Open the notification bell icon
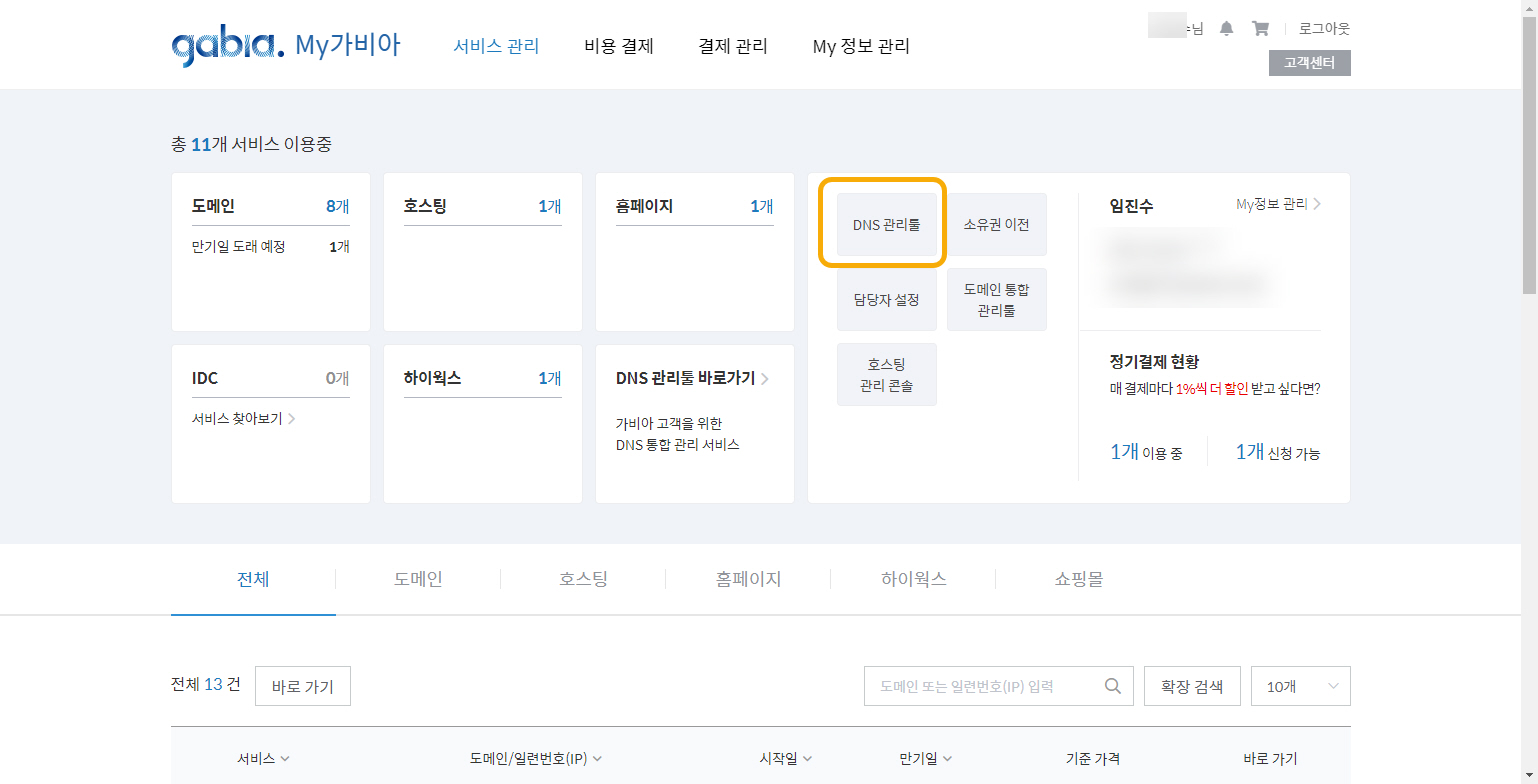 tap(1226, 29)
